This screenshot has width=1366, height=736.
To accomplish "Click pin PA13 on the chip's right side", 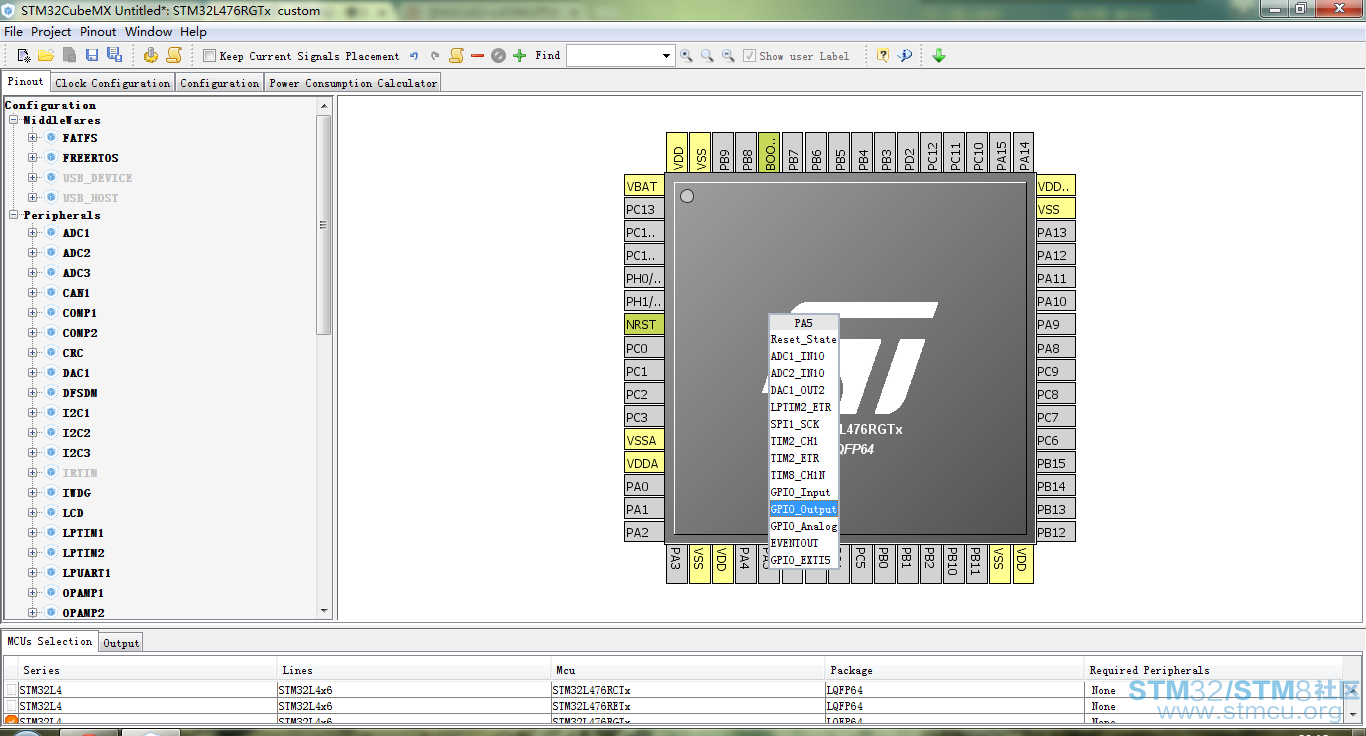I will 1055,232.
